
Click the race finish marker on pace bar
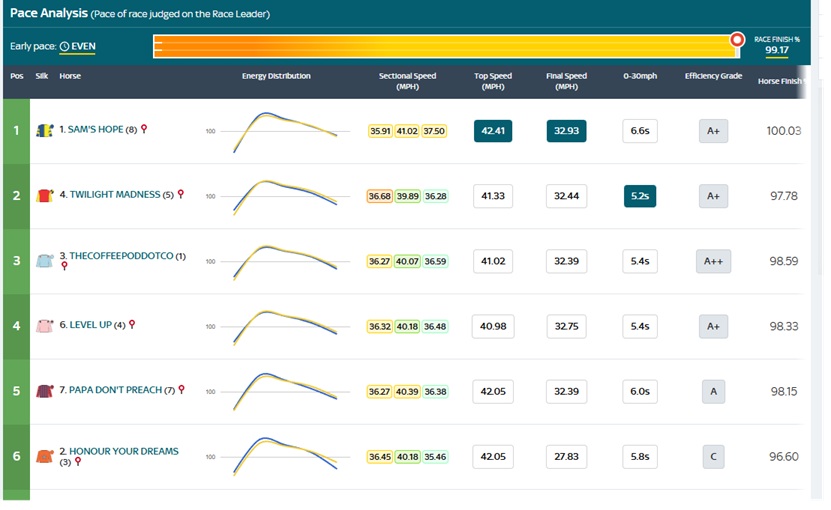click(x=737, y=40)
